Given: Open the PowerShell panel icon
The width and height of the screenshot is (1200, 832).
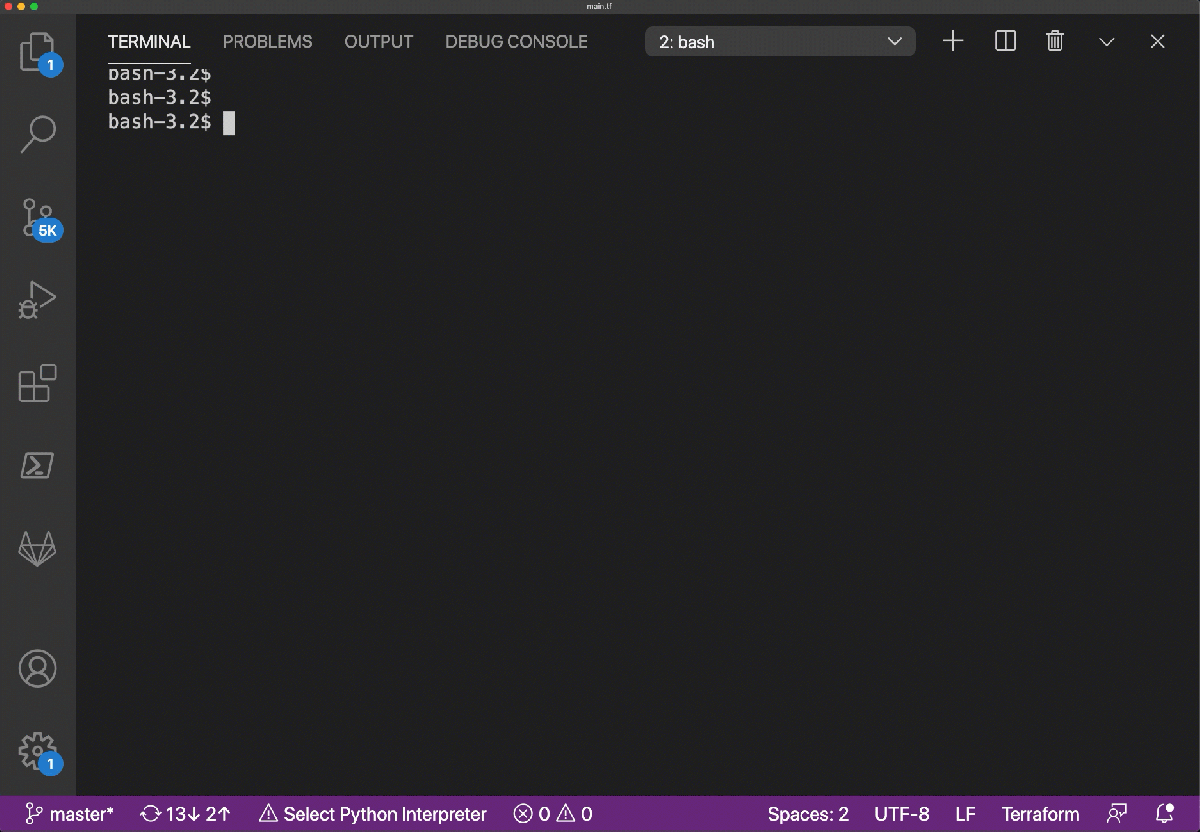Looking at the screenshot, I should coord(38,466).
